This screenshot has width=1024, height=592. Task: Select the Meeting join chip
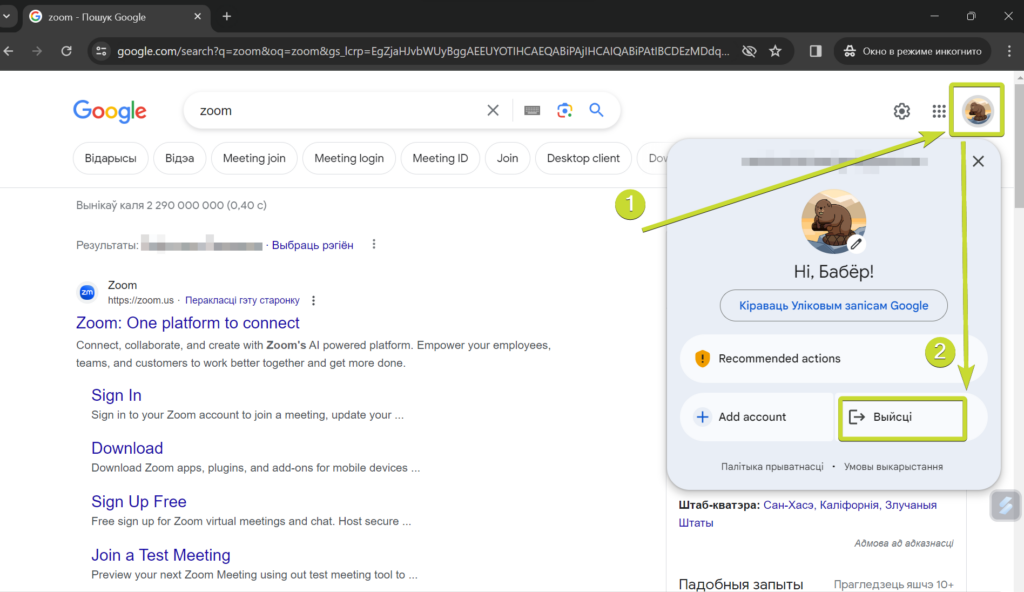[254, 158]
